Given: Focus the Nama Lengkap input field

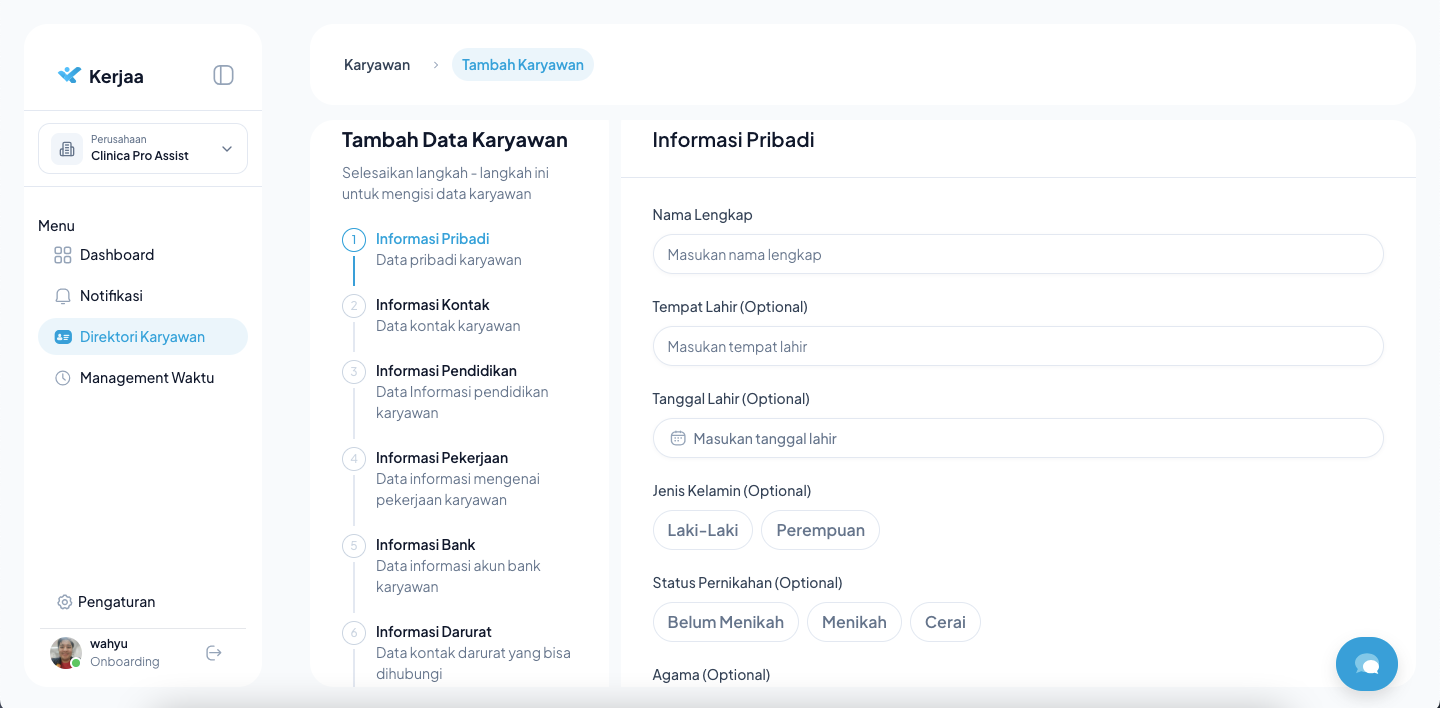Looking at the screenshot, I should pyautogui.click(x=1017, y=254).
